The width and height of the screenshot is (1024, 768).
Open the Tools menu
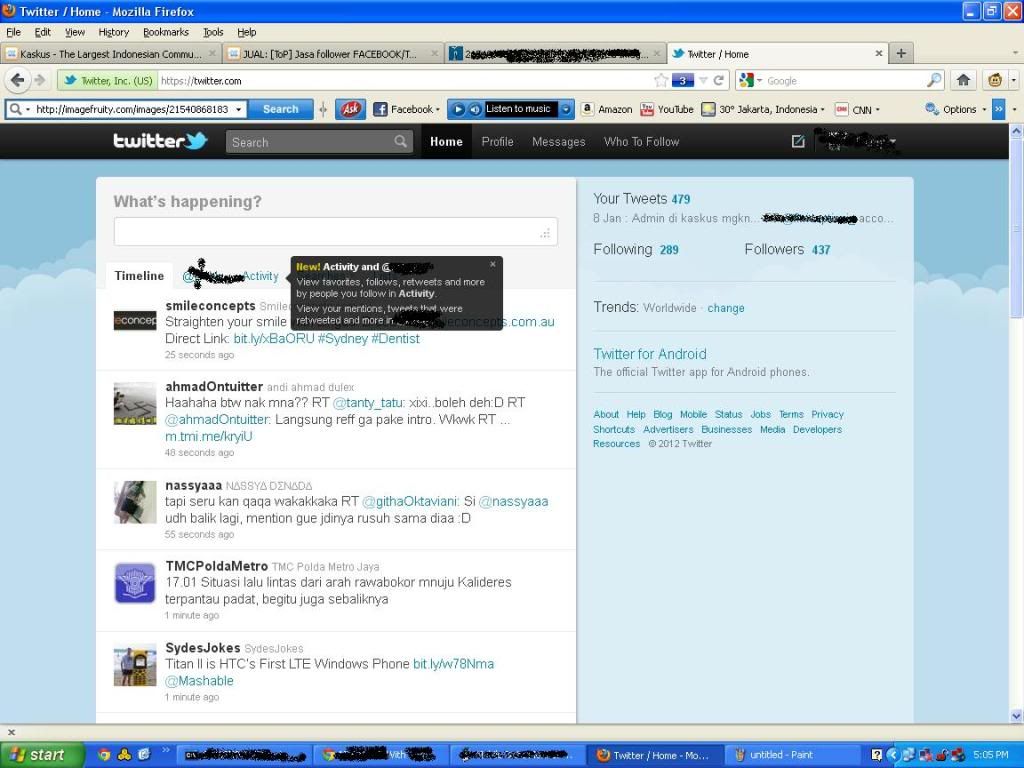tap(213, 32)
